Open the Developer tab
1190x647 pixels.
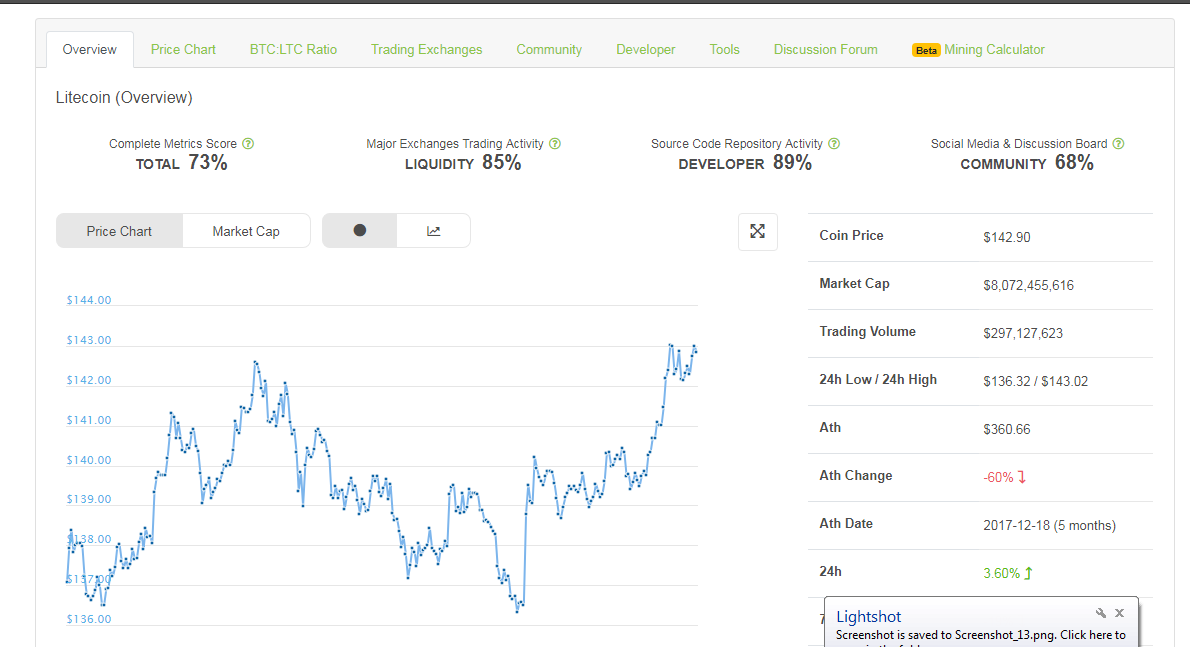click(646, 49)
